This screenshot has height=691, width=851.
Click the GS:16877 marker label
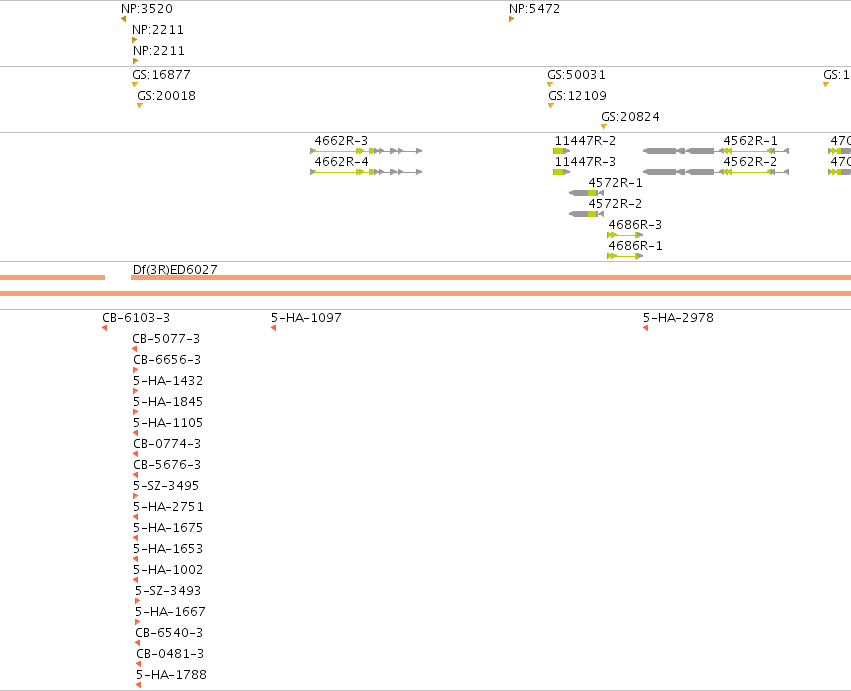161,74
